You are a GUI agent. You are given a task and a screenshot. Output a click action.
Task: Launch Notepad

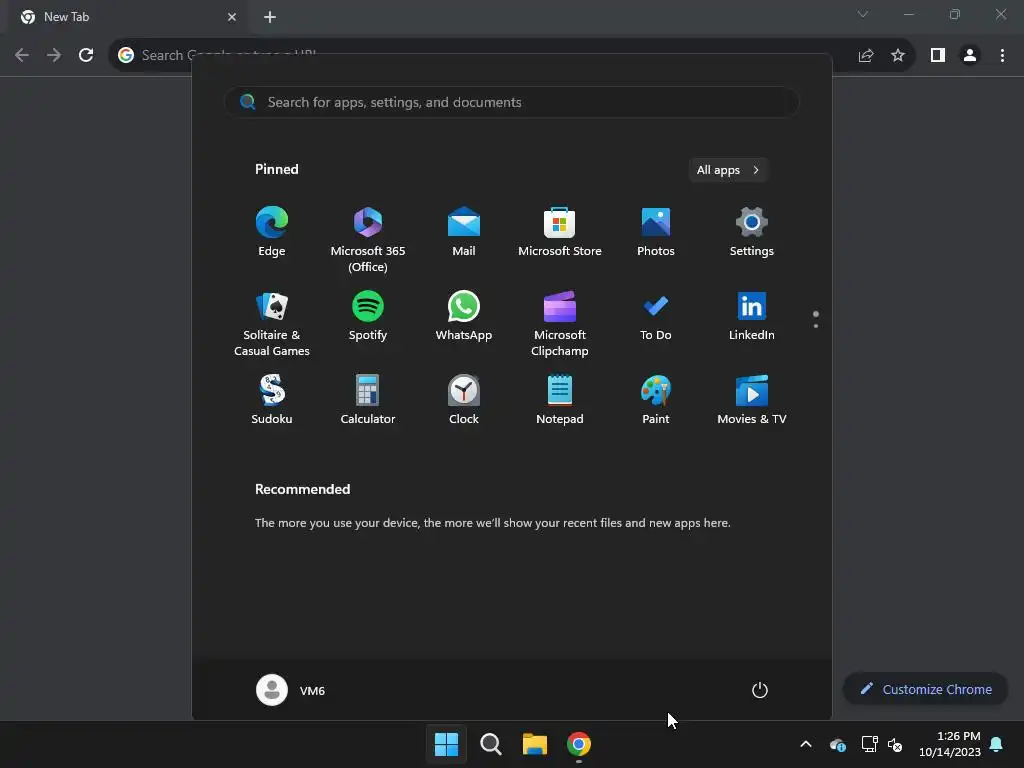click(560, 400)
